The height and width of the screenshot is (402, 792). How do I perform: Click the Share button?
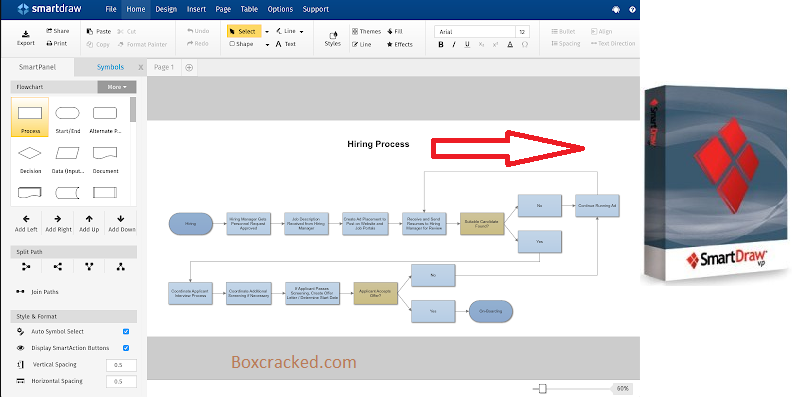[58, 31]
